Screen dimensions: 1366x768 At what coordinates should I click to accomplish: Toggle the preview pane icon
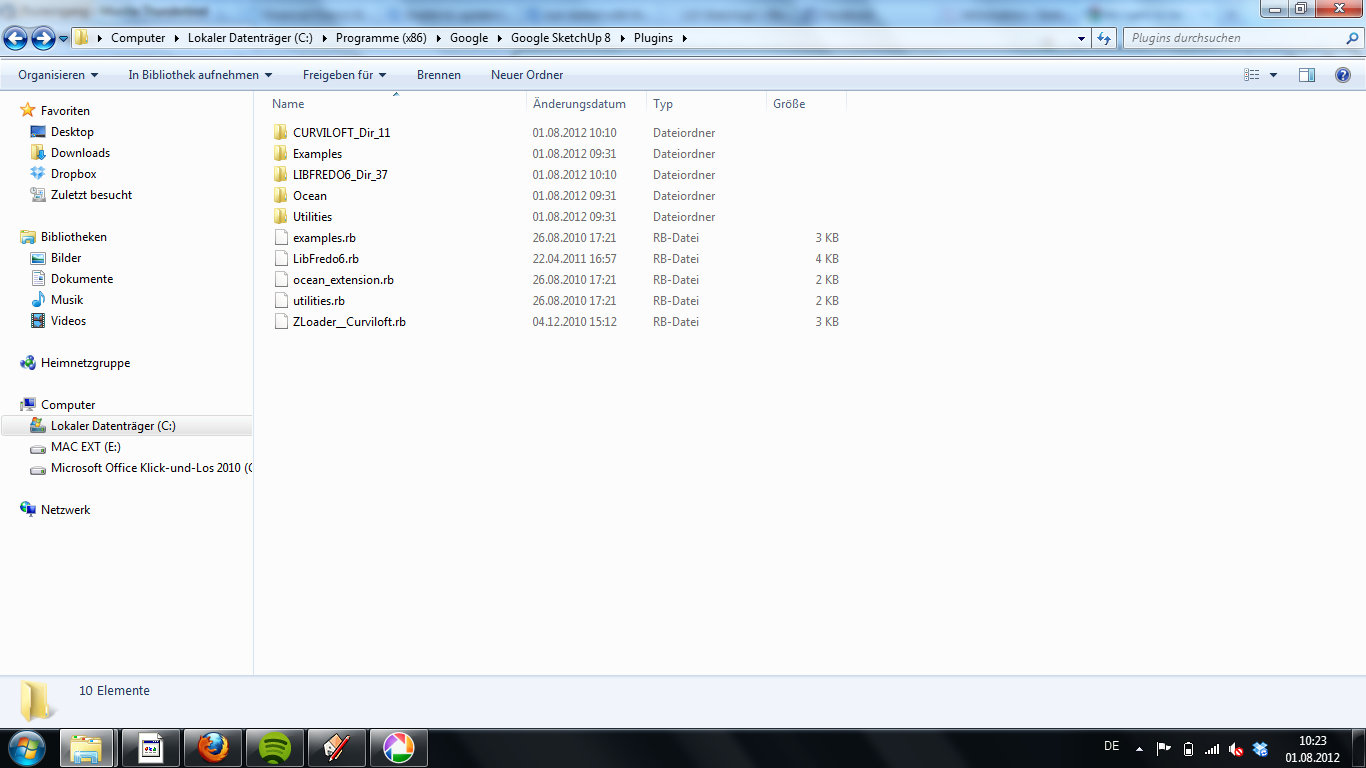pyautogui.click(x=1307, y=75)
